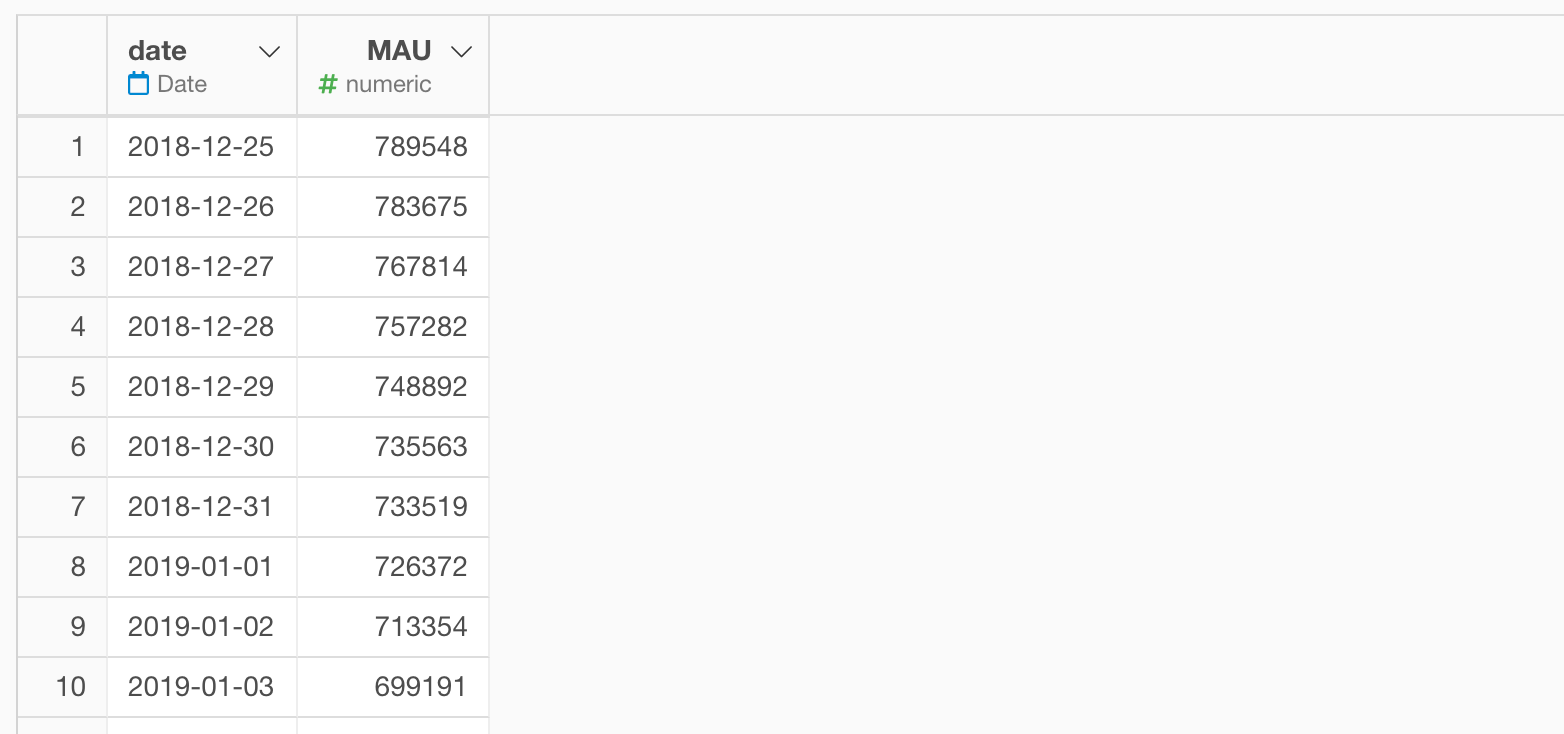Click the calendar Date type icon

139,84
